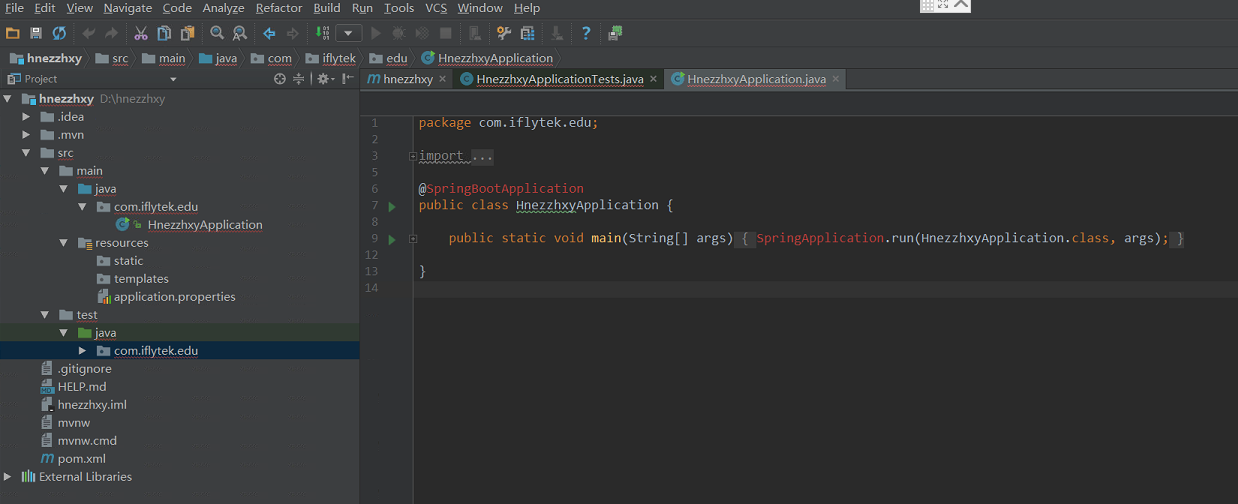Screen dimensions: 1238x504
Task: Open Settings wrench icon
Action: [x=503, y=33]
